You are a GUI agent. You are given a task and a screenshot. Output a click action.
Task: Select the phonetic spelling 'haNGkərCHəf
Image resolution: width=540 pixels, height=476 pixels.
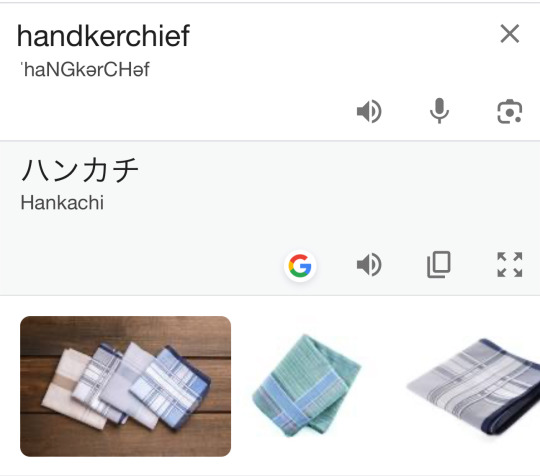click(x=85, y=70)
